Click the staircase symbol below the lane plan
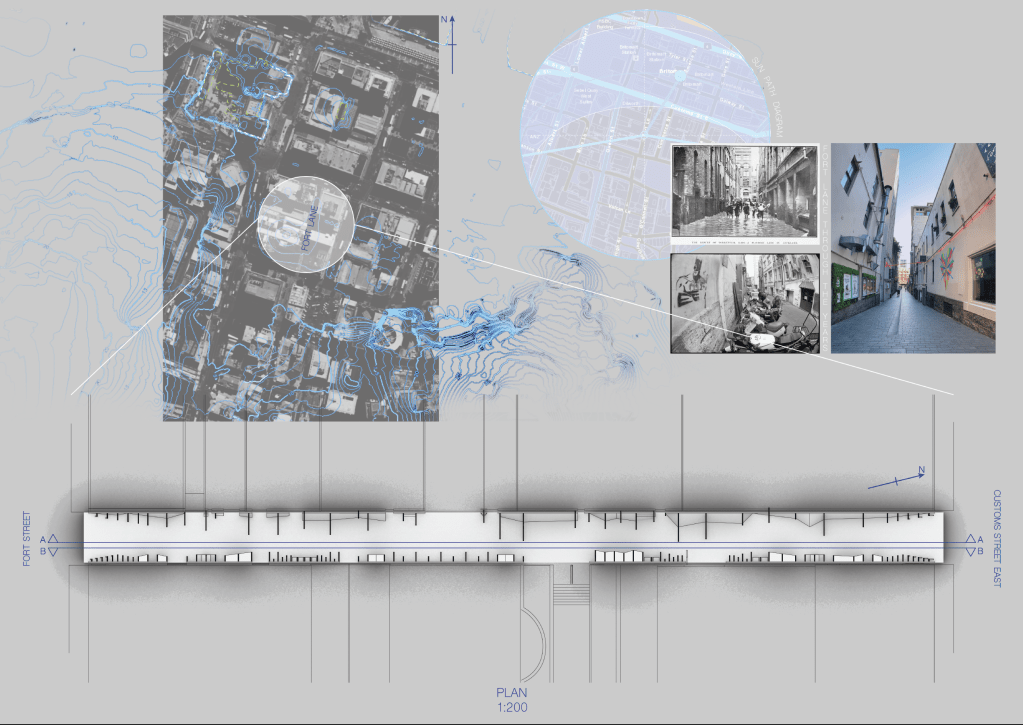 click(571, 592)
